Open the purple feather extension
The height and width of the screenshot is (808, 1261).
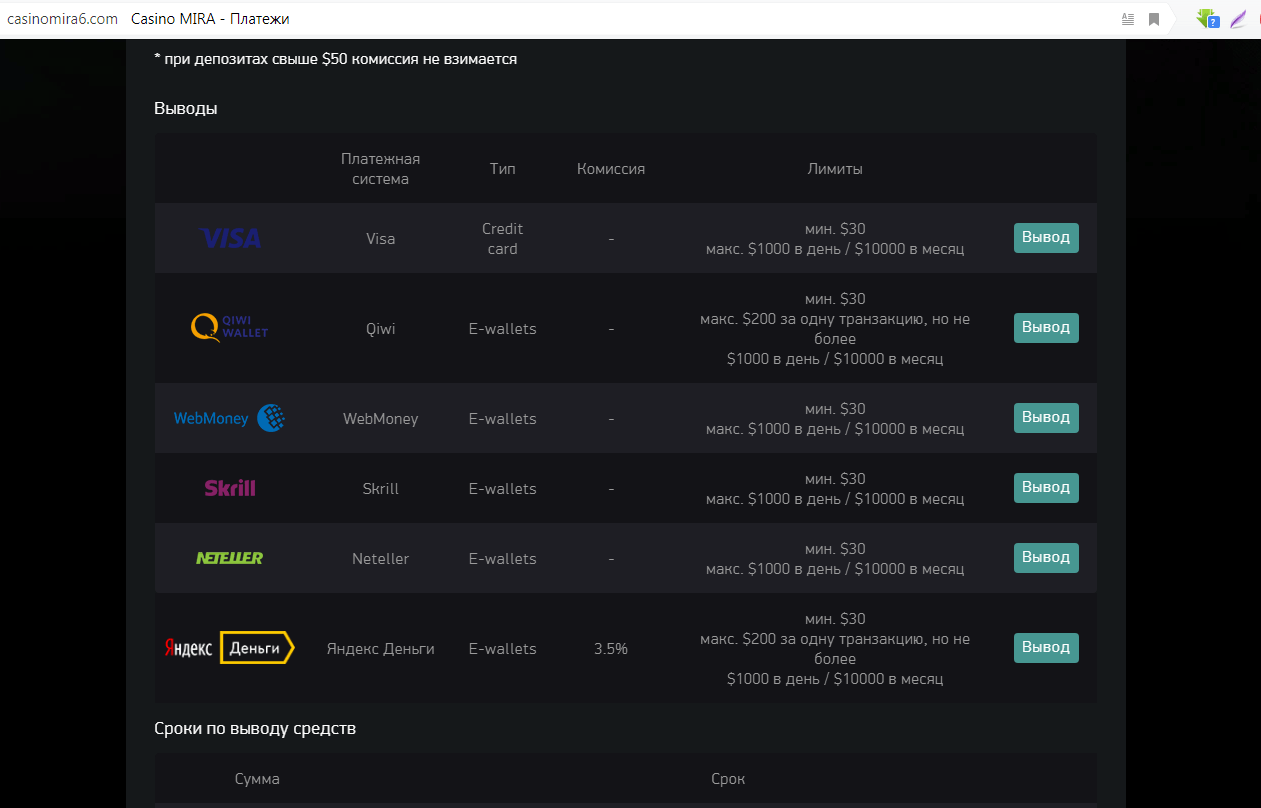click(1238, 19)
